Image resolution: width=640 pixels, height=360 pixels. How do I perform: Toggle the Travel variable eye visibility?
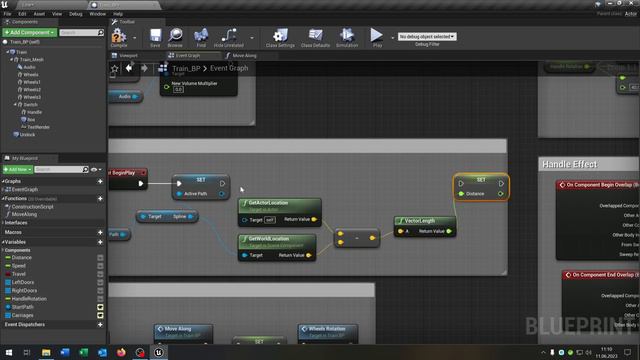click(100, 274)
